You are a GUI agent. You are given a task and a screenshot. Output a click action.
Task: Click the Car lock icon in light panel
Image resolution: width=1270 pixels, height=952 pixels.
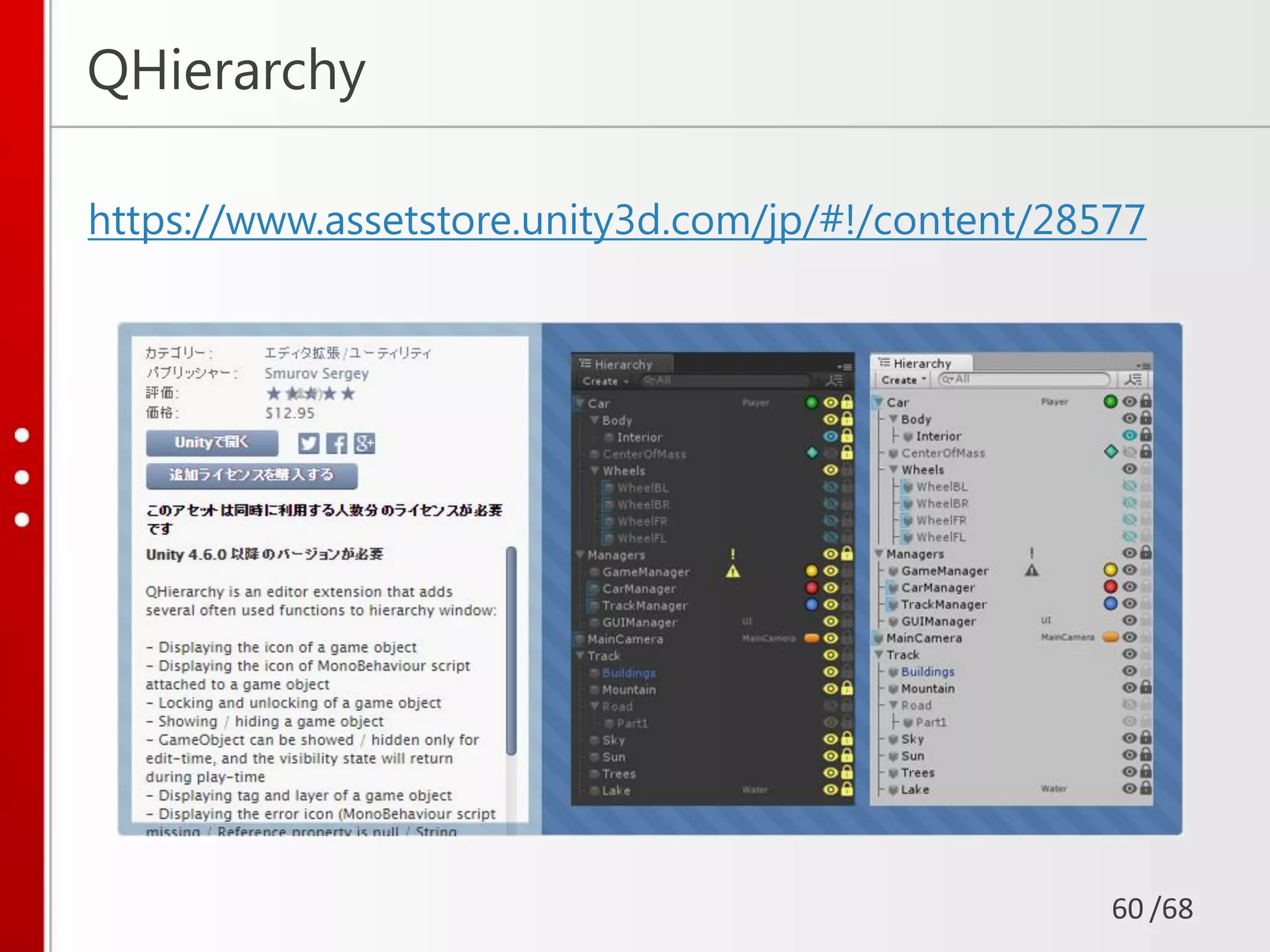pyautogui.click(x=1146, y=401)
